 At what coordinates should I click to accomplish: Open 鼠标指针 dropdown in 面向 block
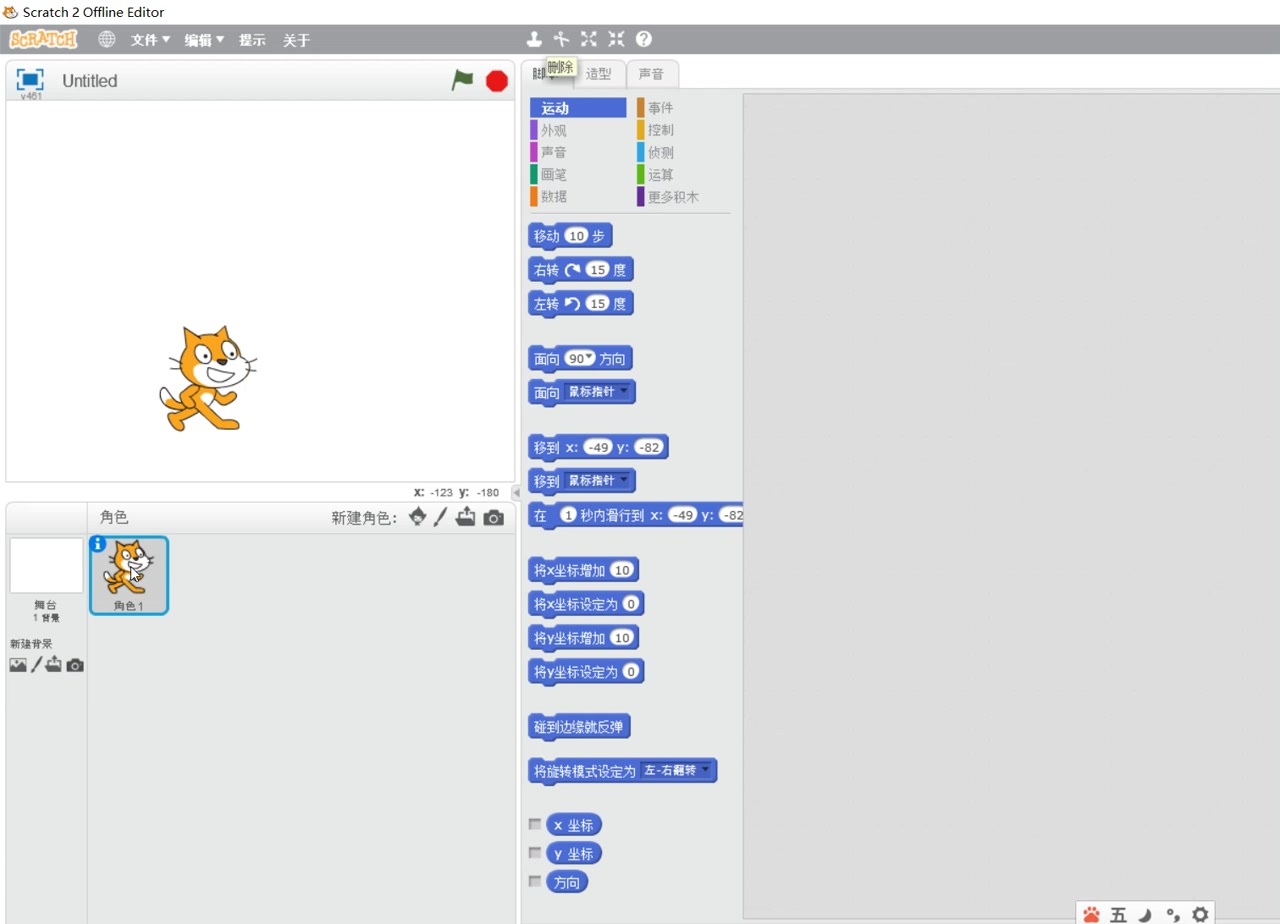(x=599, y=392)
